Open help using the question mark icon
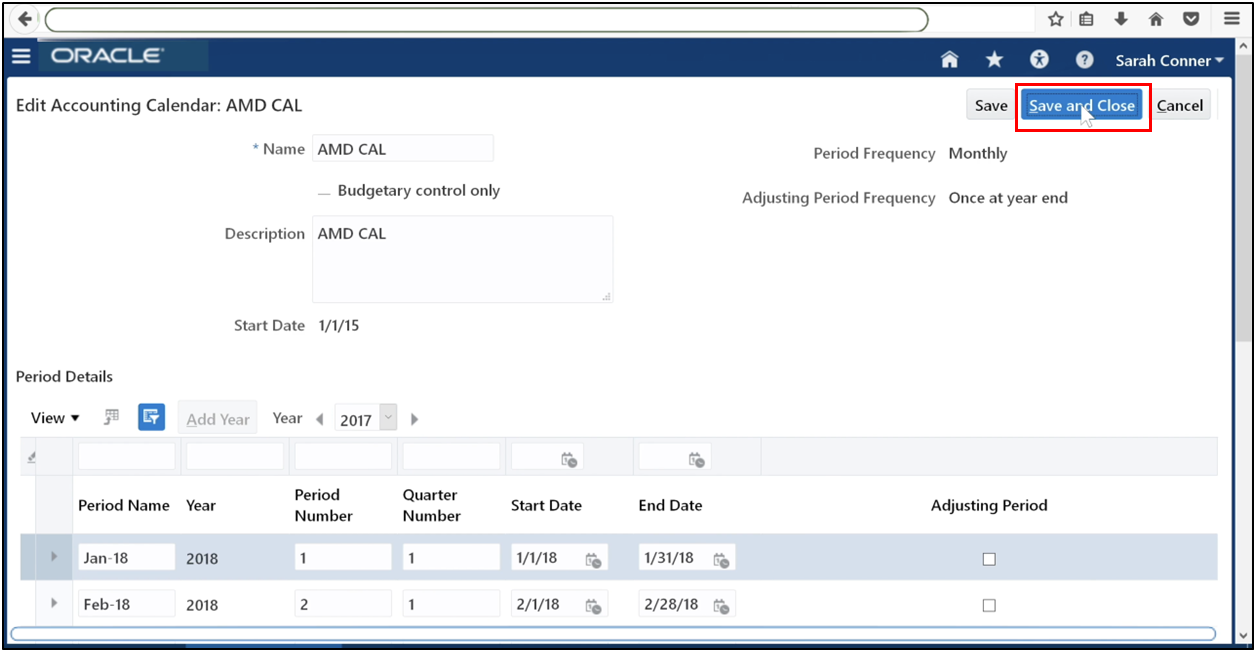The image size is (1256, 652). pos(1084,59)
